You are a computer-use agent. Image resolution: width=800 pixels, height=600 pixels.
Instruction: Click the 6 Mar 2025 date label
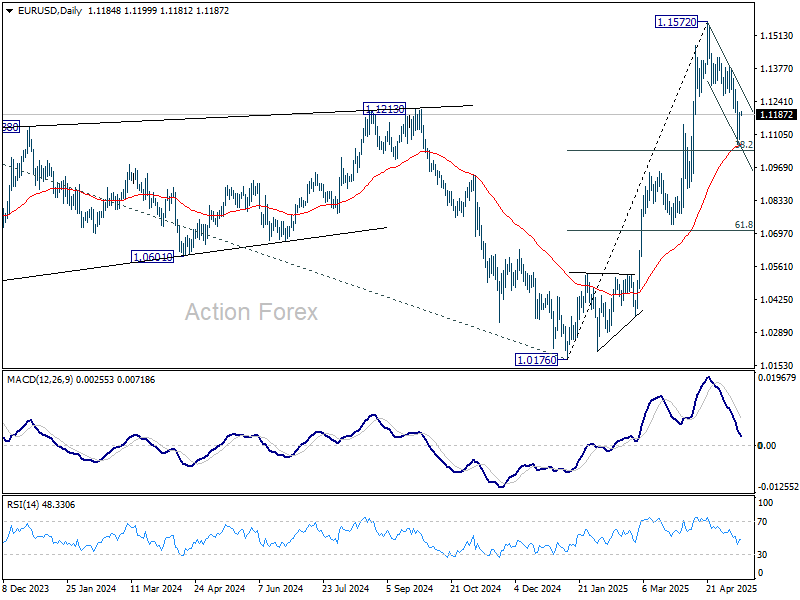click(x=665, y=588)
